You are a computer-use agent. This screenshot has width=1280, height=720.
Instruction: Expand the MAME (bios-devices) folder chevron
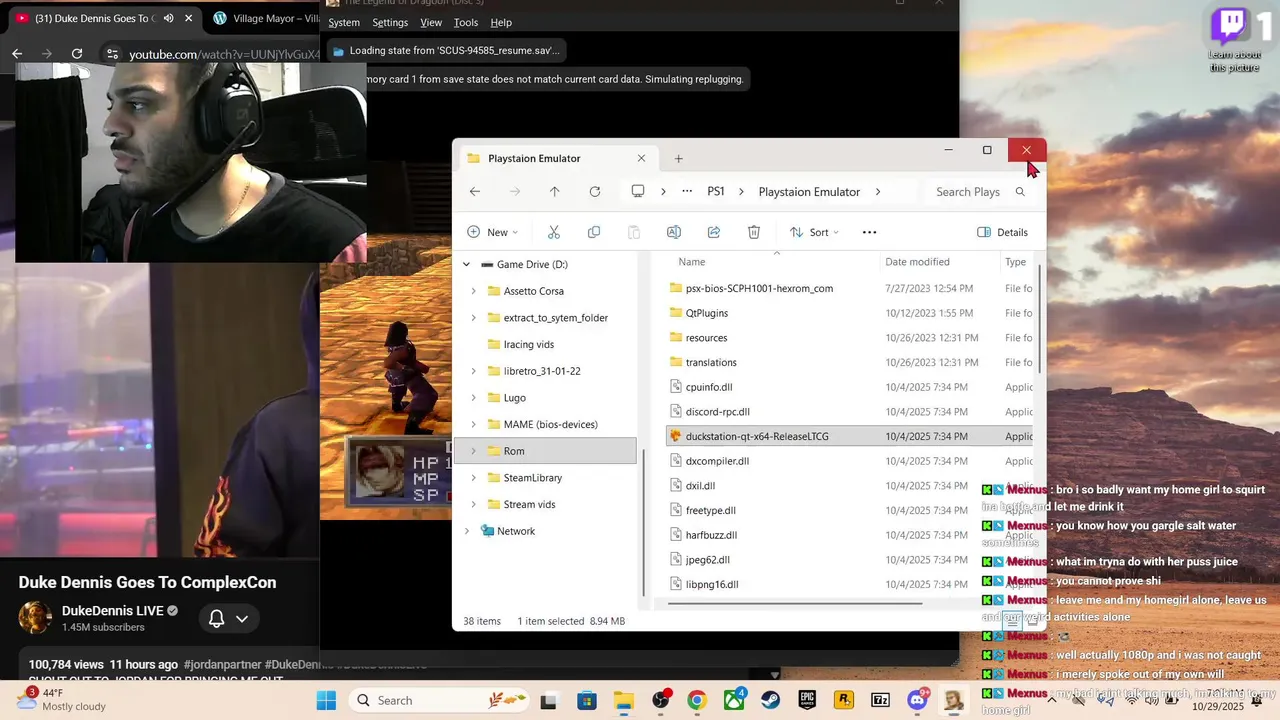[x=473, y=425]
